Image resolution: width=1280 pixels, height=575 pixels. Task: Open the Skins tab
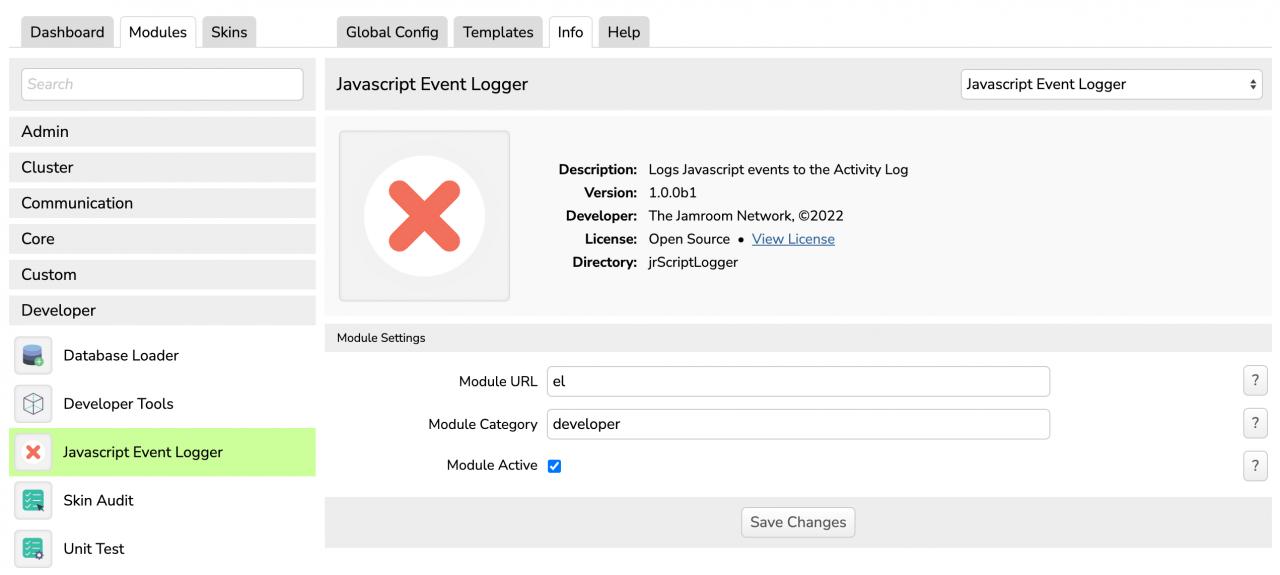[x=229, y=32]
